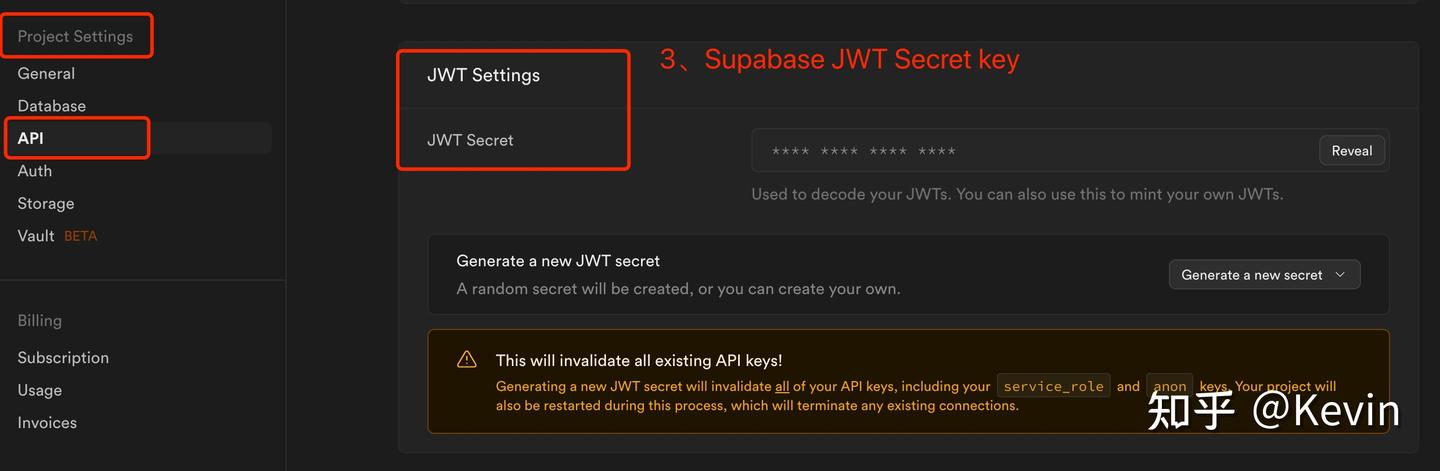
Task: Reveal the JWT Secret
Action: 1351,151
